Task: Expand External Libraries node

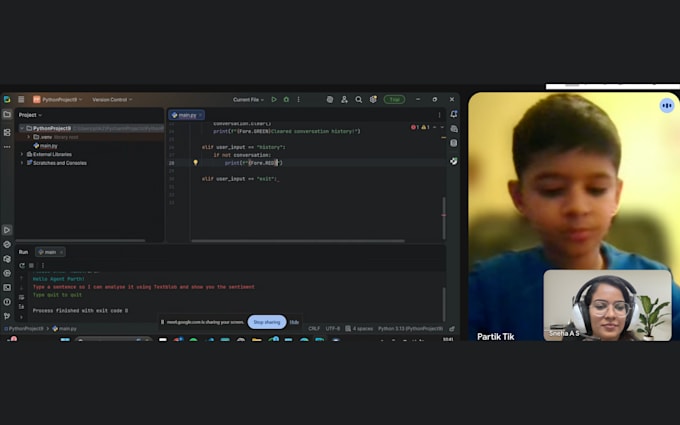Action: pyautogui.click(x=22, y=154)
